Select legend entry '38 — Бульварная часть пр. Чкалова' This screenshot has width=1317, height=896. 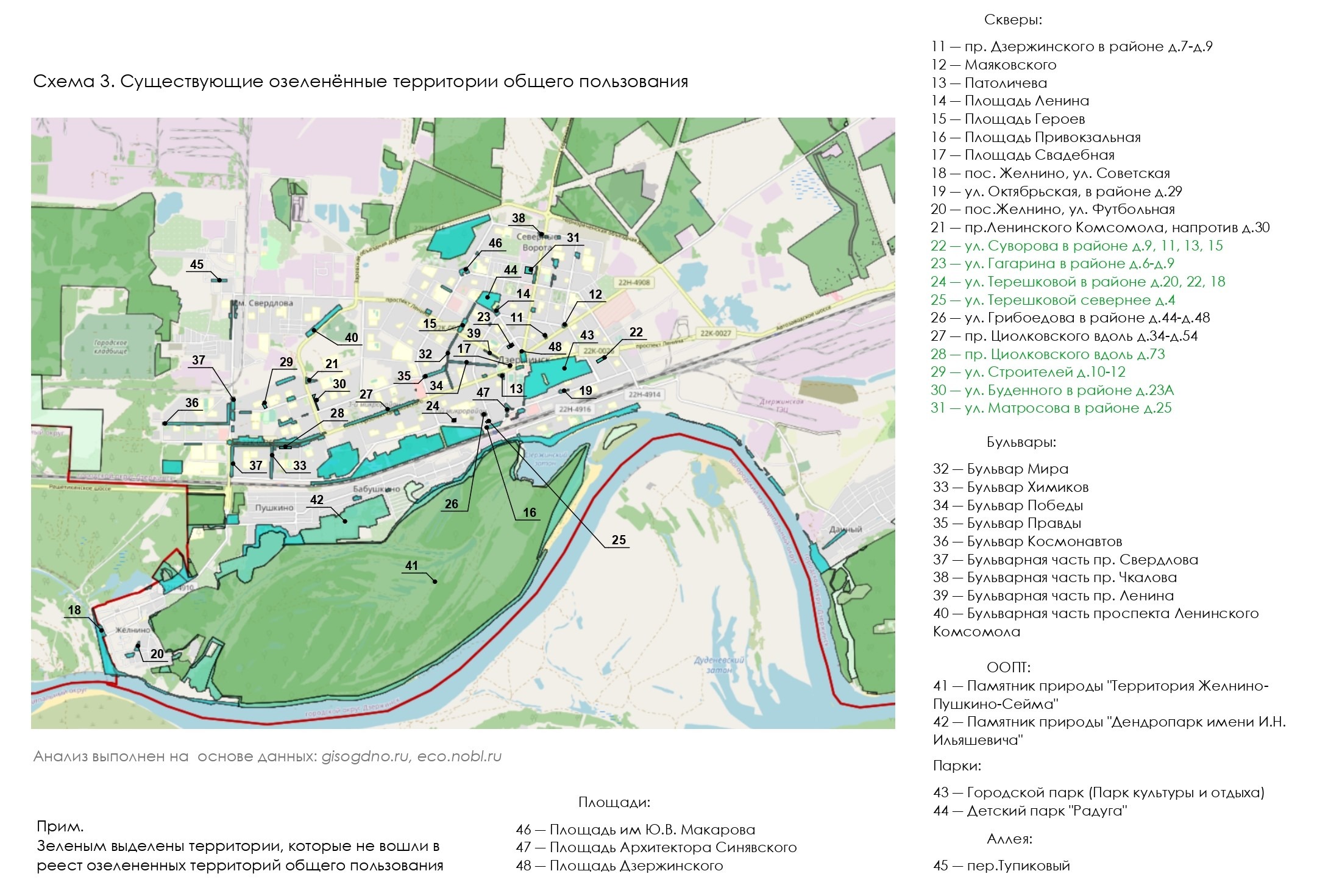[1055, 577]
